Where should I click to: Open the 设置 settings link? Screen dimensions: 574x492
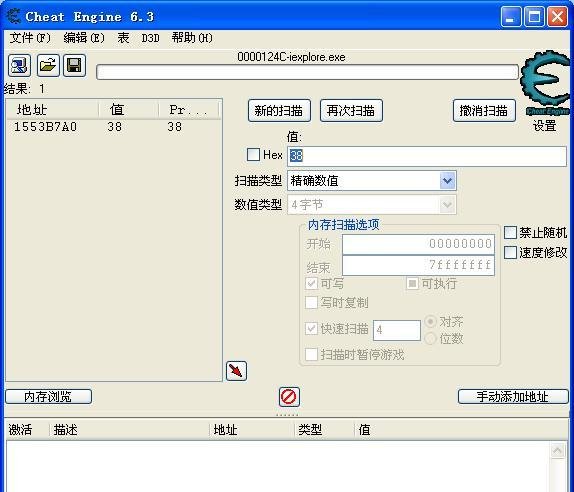(x=544, y=126)
